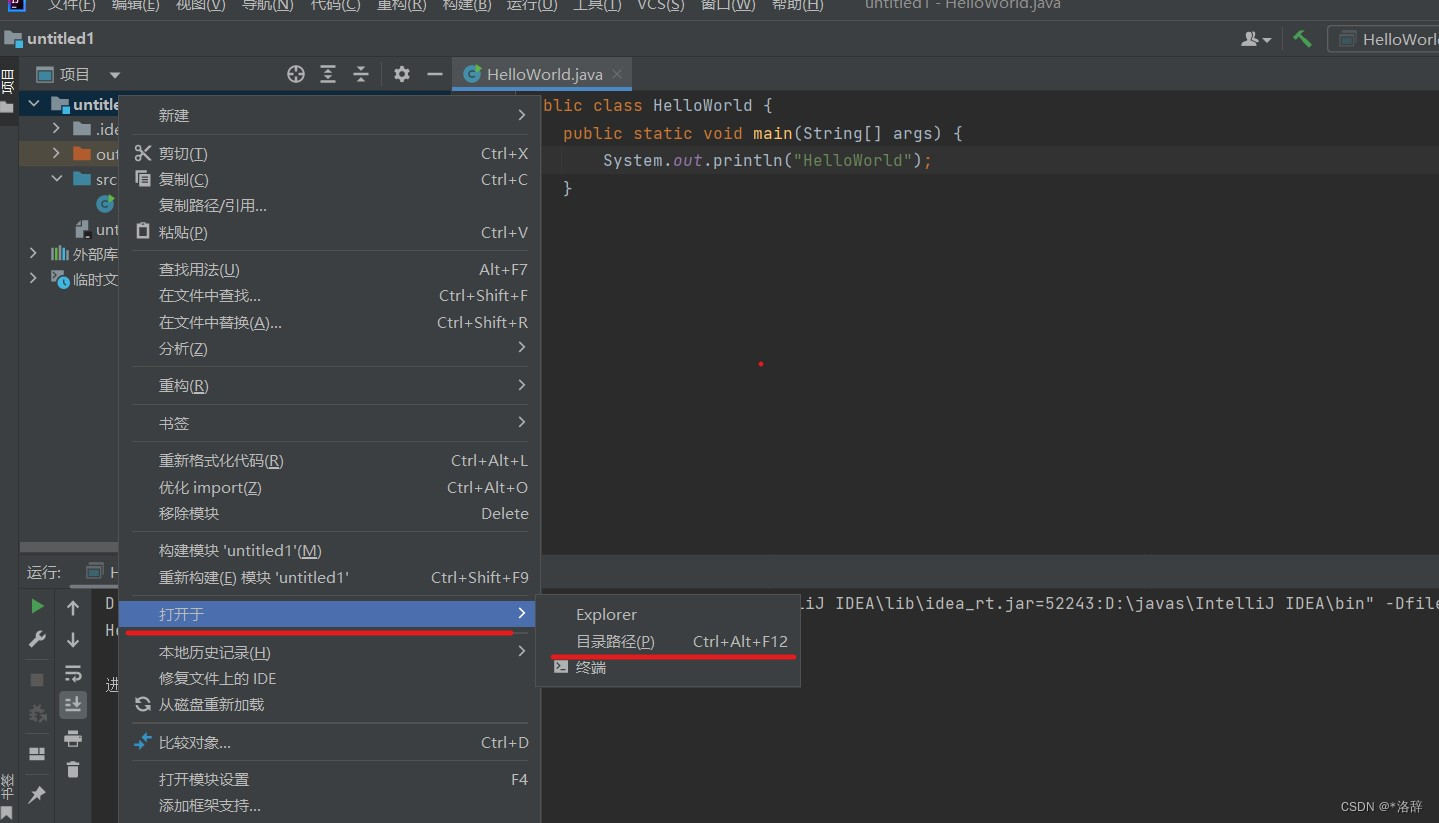Choose 终端 in the submenu
This screenshot has height=823, width=1439.
(668, 667)
